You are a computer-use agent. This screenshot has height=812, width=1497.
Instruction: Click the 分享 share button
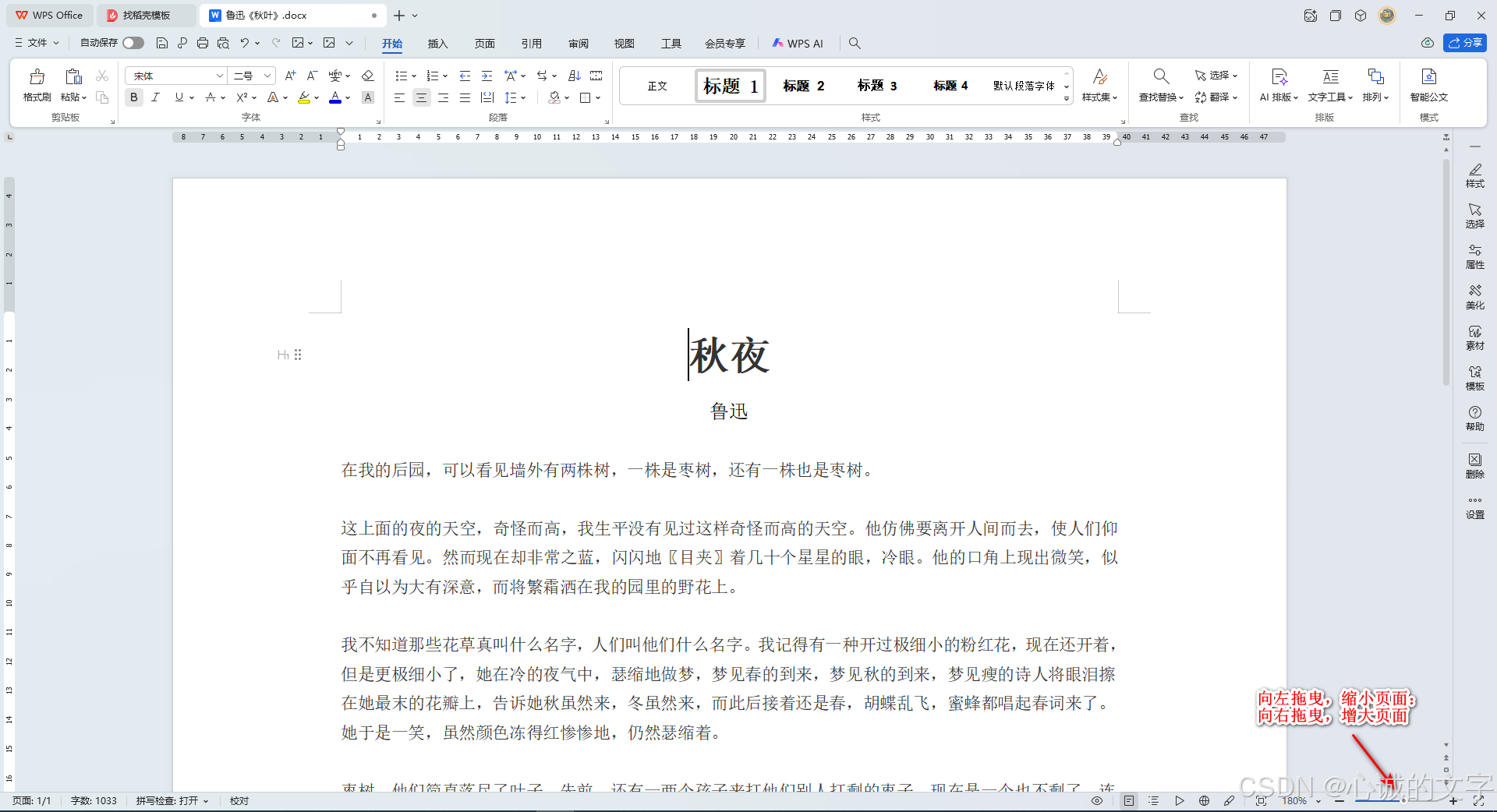click(x=1465, y=43)
